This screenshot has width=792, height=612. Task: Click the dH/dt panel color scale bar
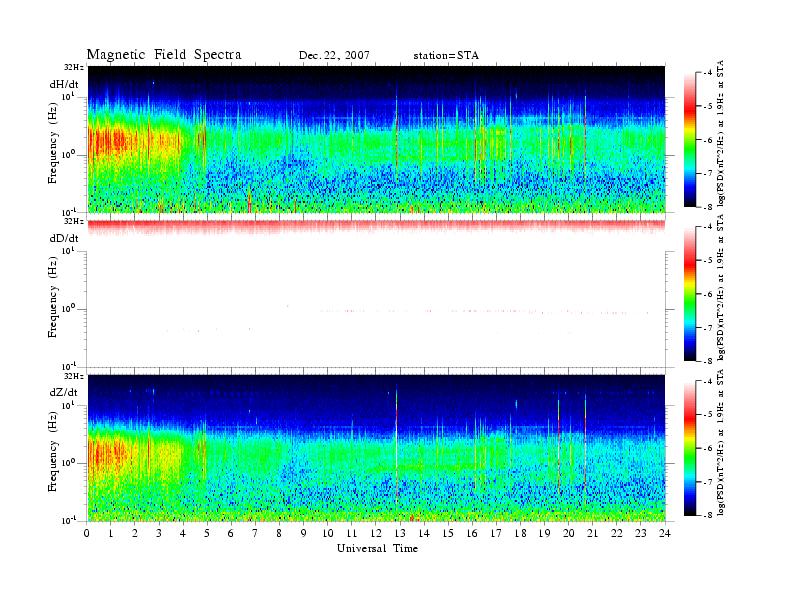coord(690,140)
